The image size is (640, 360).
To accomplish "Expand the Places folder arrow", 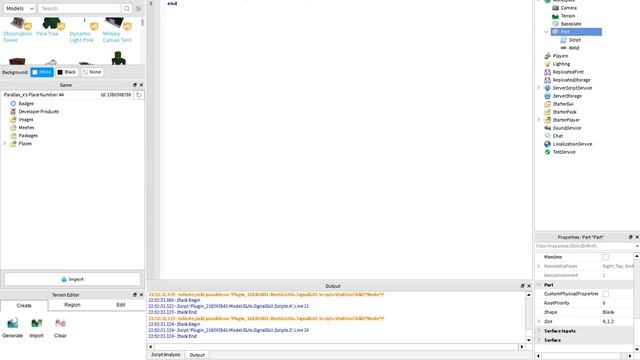I will point(4,143).
